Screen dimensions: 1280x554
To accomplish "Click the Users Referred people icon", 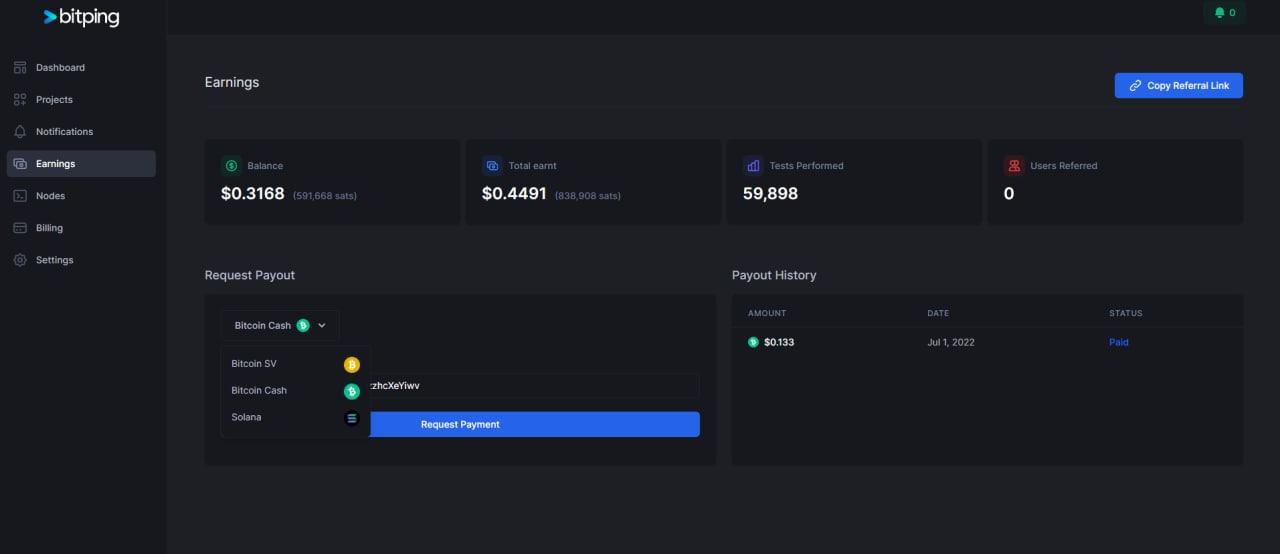I will pyautogui.click(x=1014, y=166).
